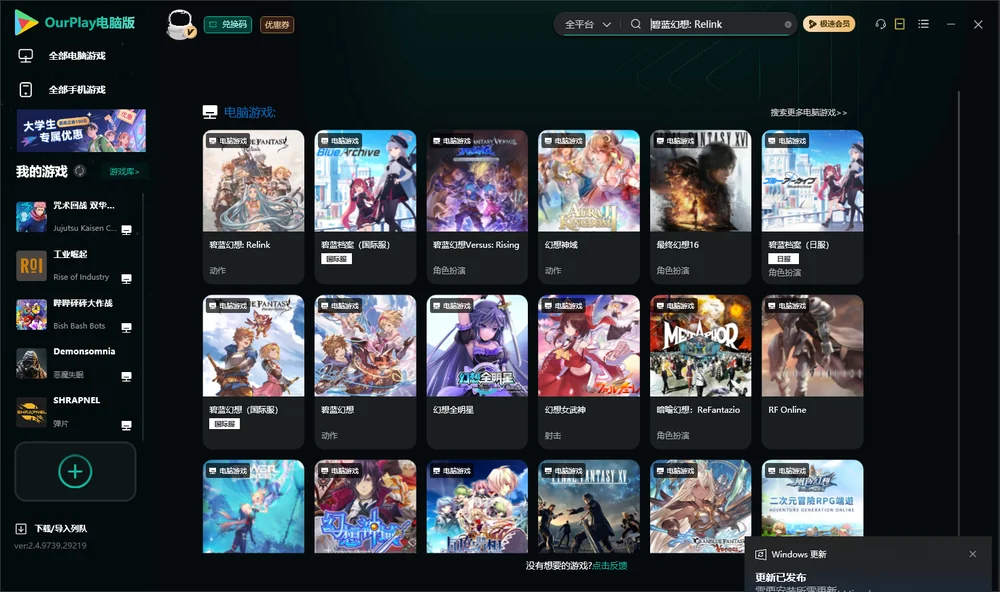
Task: Open the 极速会员 membership button
Action: click(829, 24)
